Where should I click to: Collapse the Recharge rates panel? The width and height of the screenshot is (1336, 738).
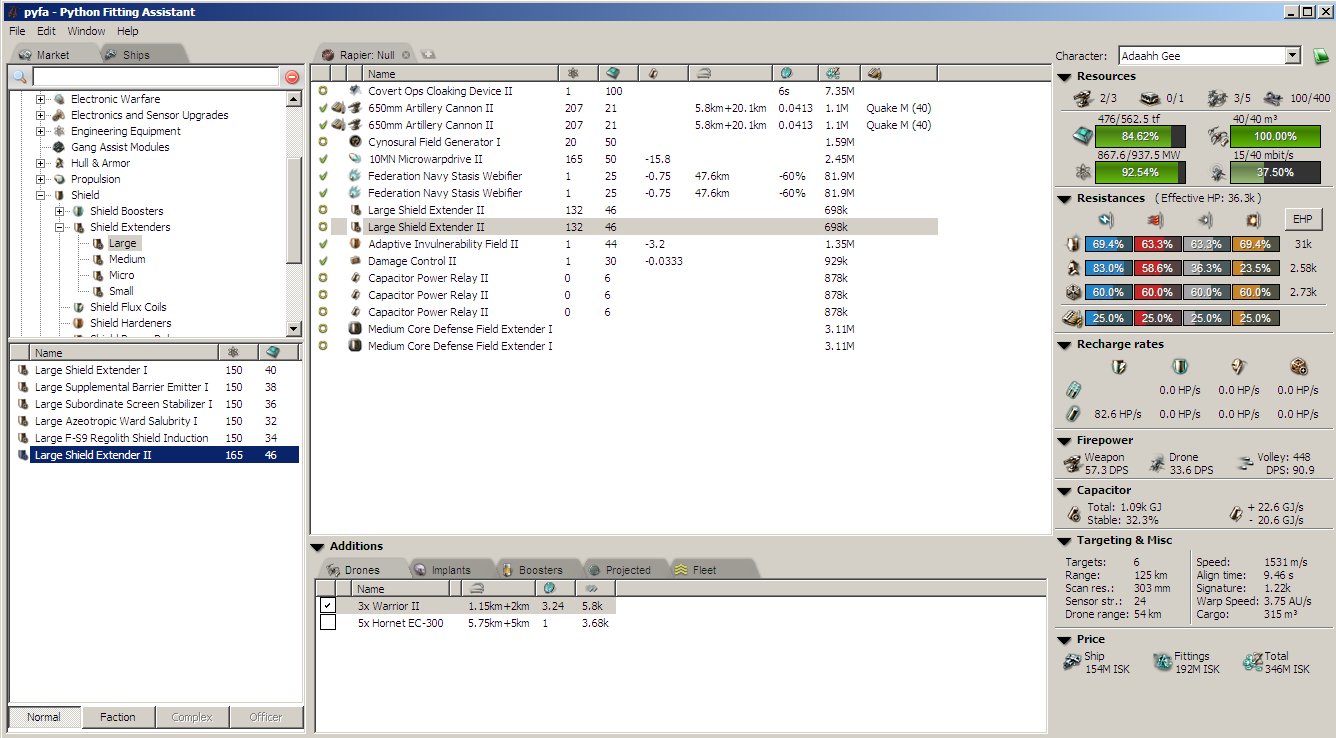pos(1064,345)
